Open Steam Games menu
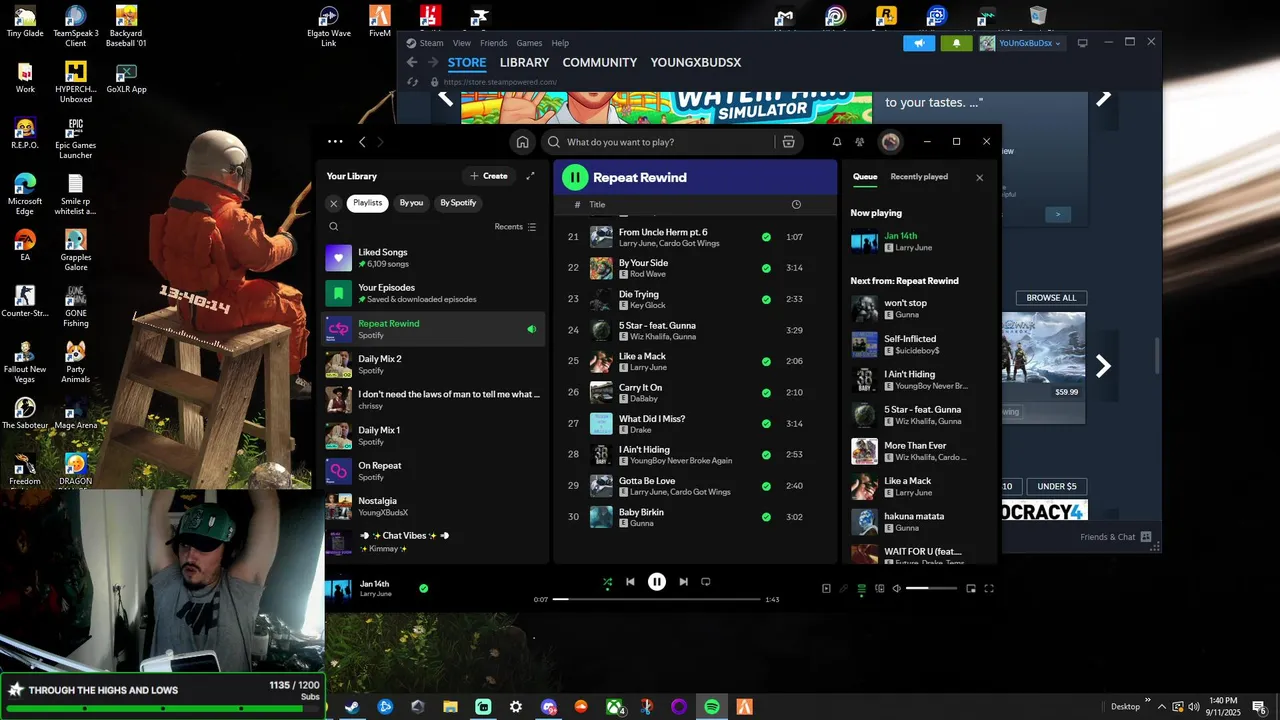This screenshot has height=720, width=1280. pyautogui.click(x=529, y=43)
